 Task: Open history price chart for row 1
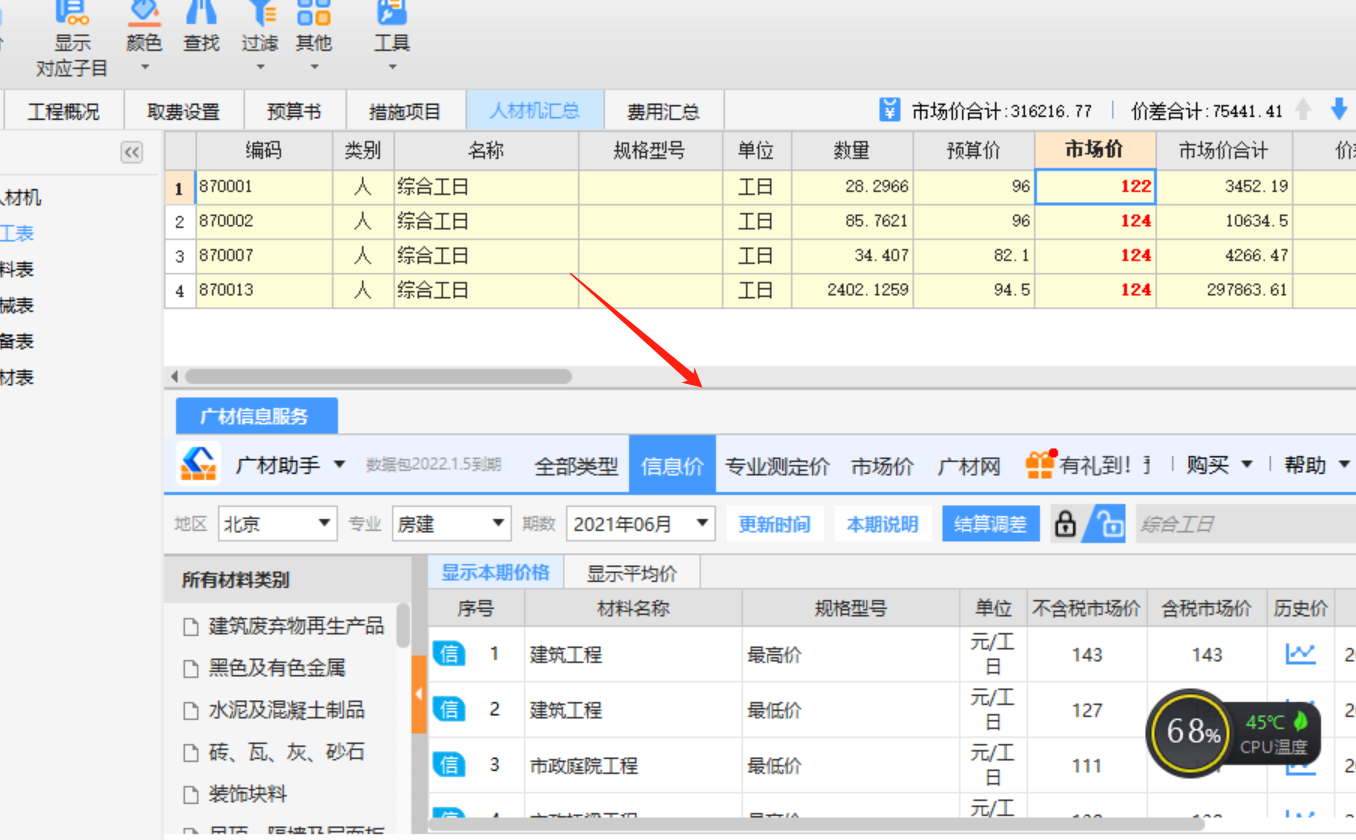(1300, 654)
